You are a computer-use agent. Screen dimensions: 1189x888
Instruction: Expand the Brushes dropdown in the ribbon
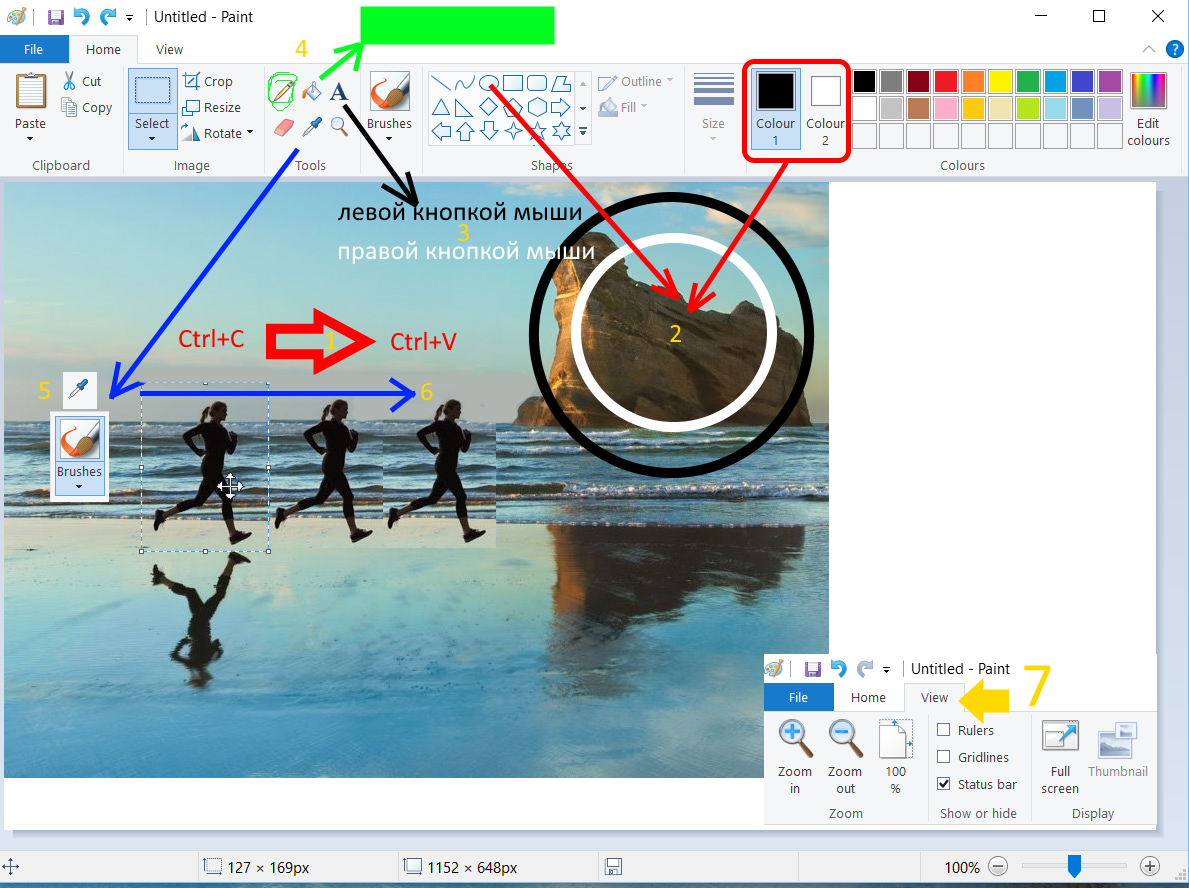point(389,139)
